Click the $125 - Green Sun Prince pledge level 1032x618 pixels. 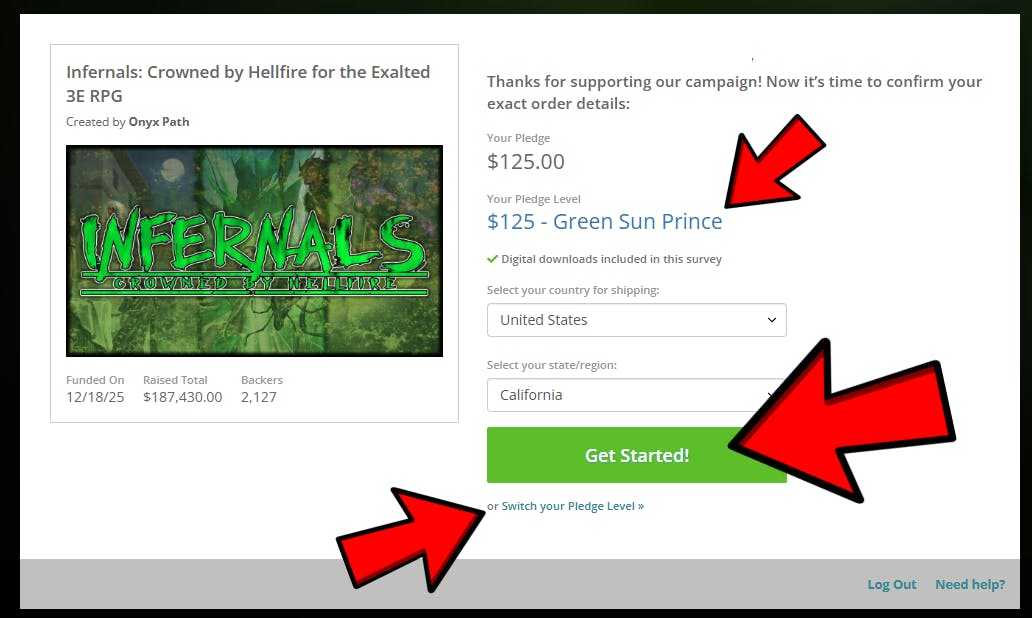click(x=604, y=222)
